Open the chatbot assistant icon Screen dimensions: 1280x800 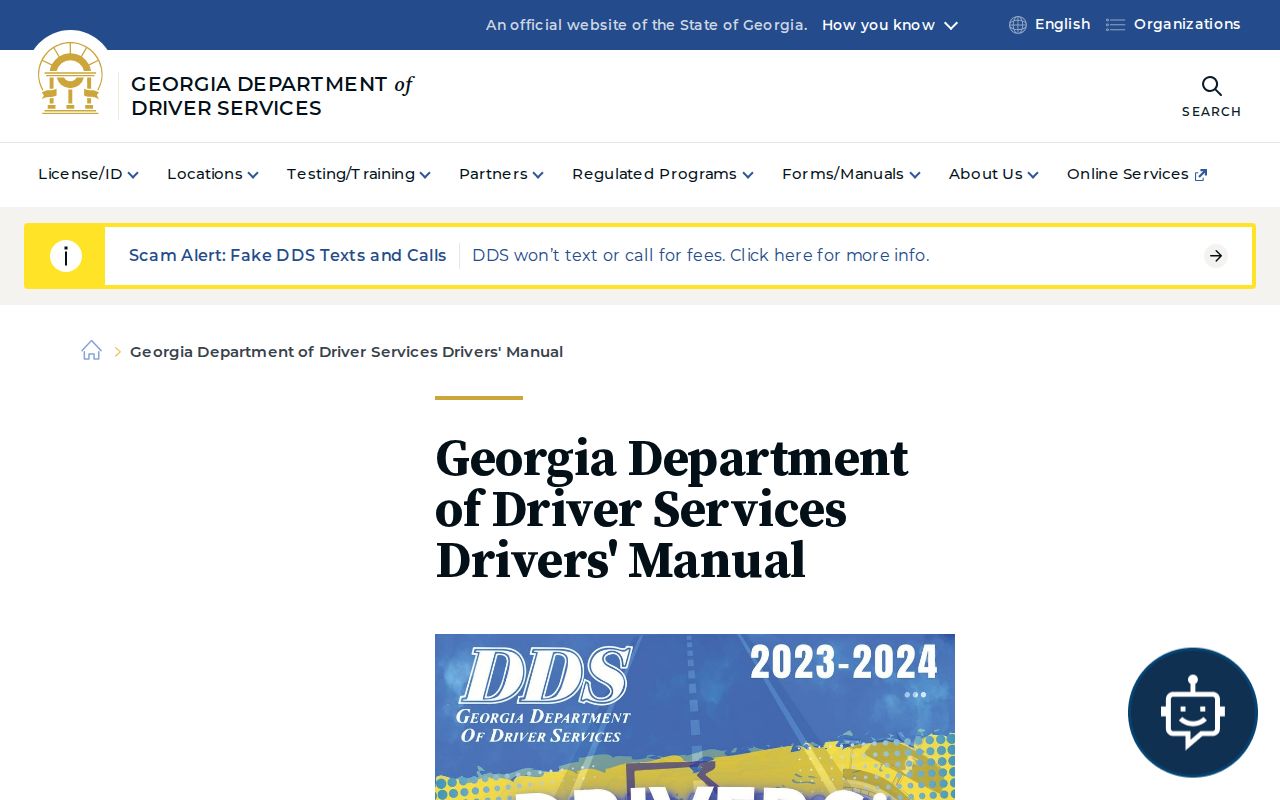coord(1192,712)
